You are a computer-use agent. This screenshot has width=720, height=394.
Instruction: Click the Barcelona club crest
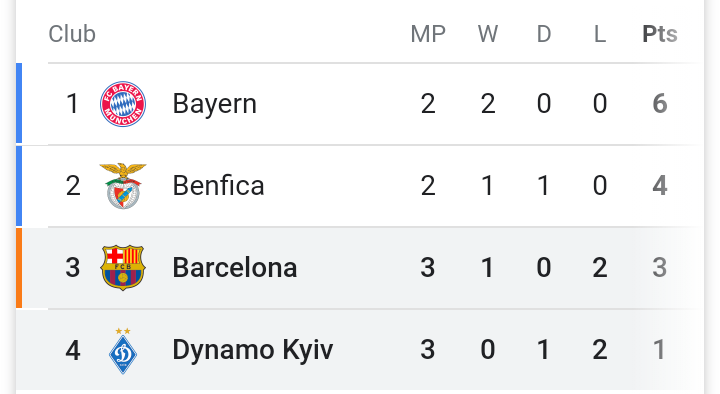point(123,268)
